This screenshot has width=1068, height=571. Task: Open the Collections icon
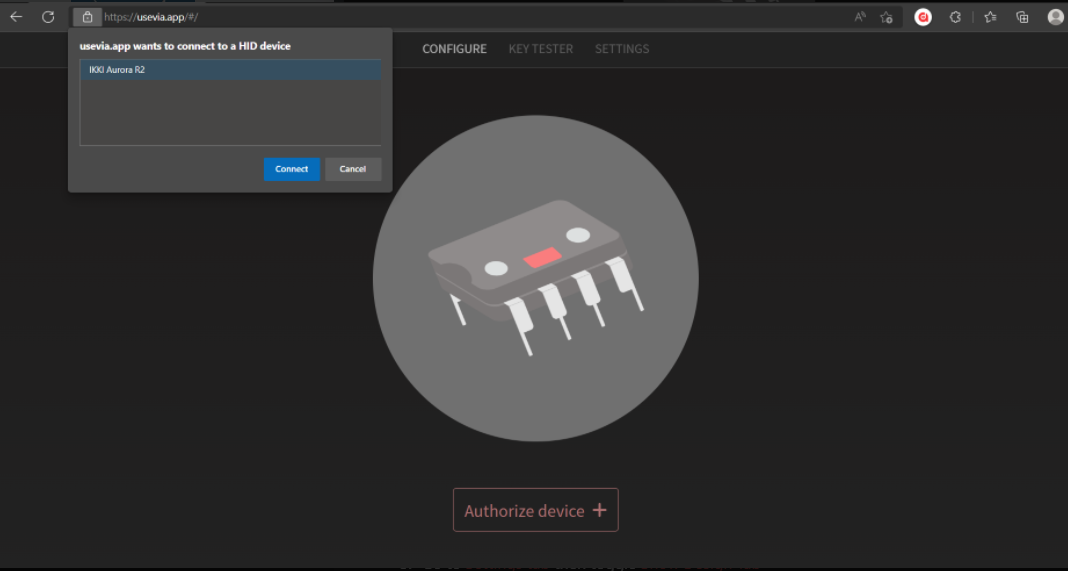(x=1022, y=17)
